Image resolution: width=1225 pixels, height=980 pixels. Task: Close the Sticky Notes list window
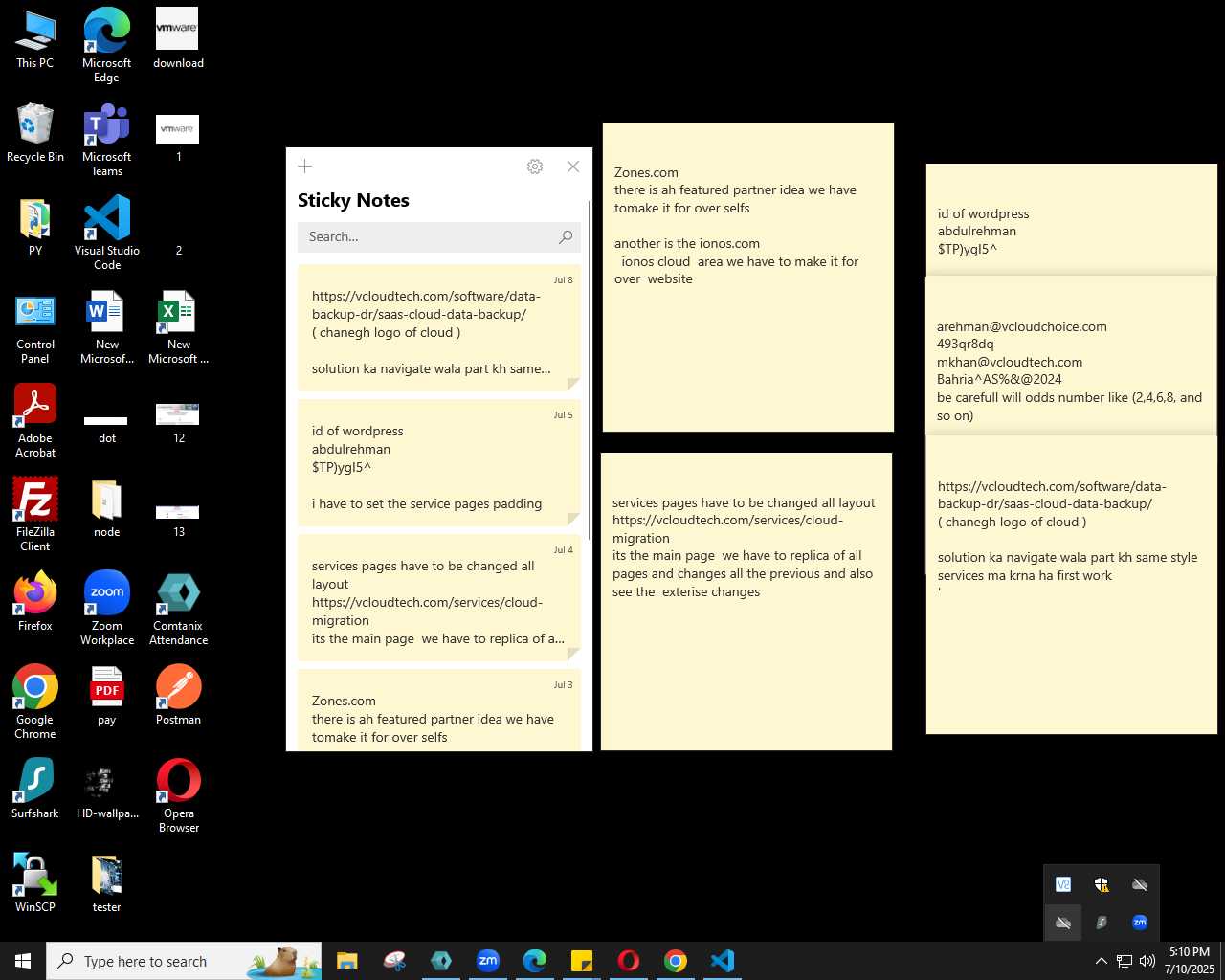click(x=573, y=167)
